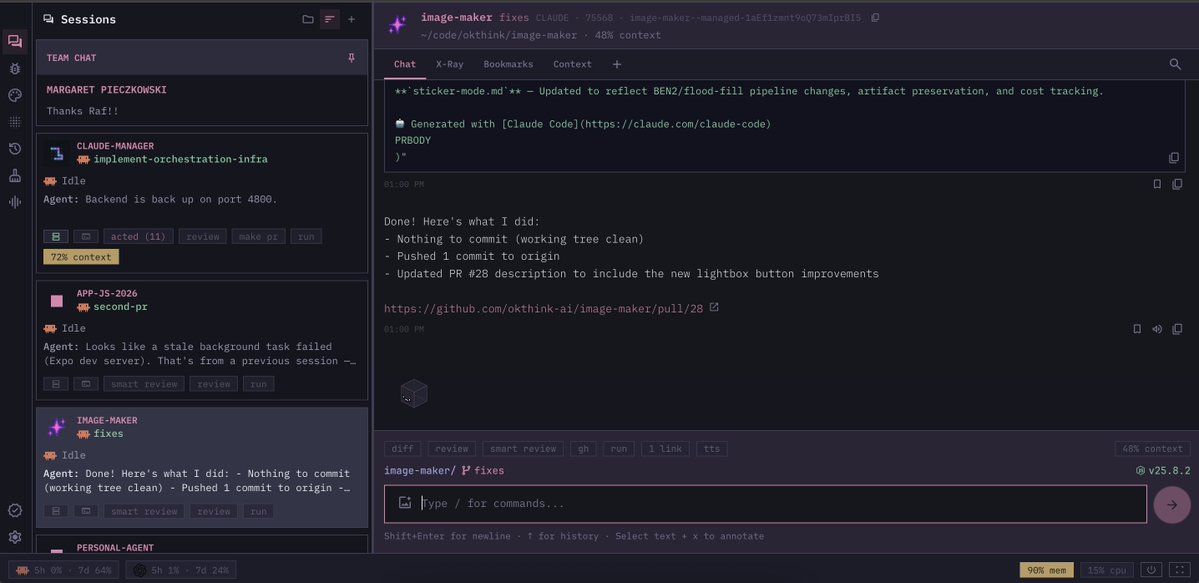Click the sparkle avatar in the chat header
This screenshot has height=583, width=1199.
point(397,25)
